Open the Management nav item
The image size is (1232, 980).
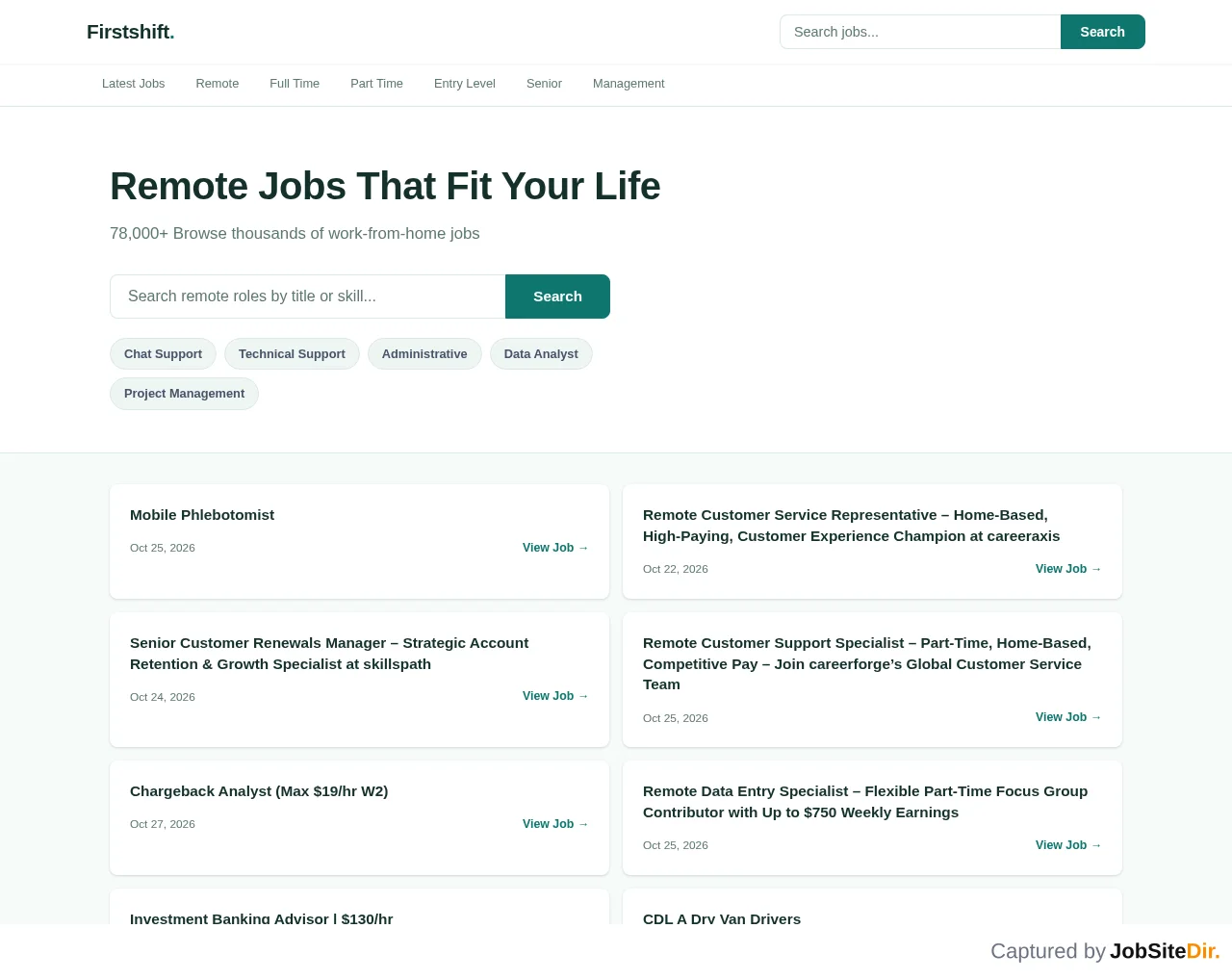(x=629, y=84)
